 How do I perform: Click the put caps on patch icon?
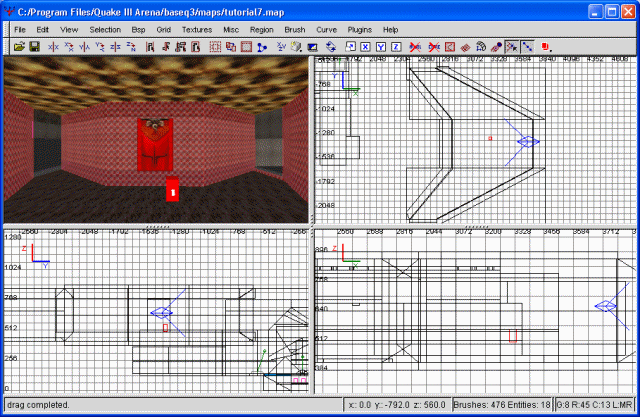point(496,47)
